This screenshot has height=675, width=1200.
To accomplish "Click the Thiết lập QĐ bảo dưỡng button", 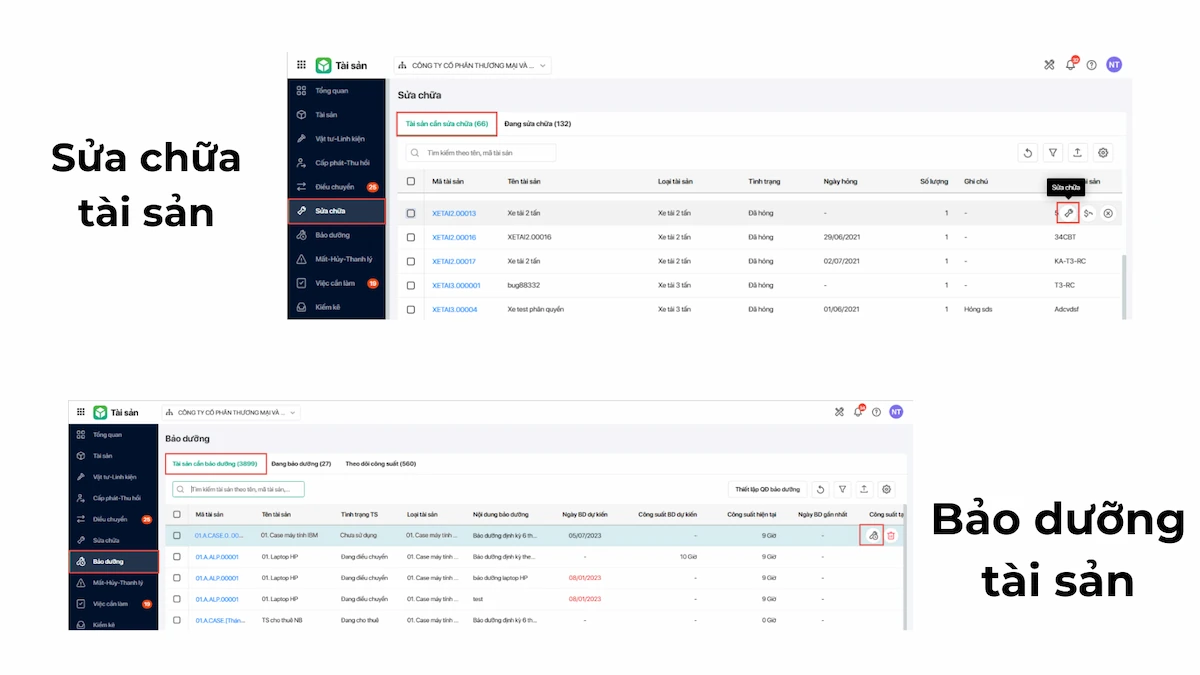I will coord(768,489).
